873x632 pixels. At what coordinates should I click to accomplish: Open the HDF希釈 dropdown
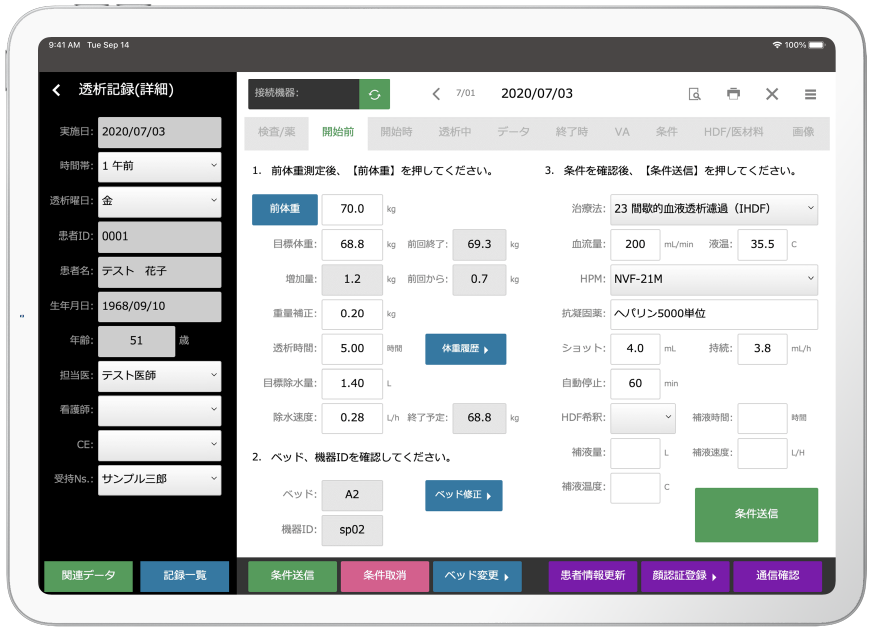click(644, 418)
